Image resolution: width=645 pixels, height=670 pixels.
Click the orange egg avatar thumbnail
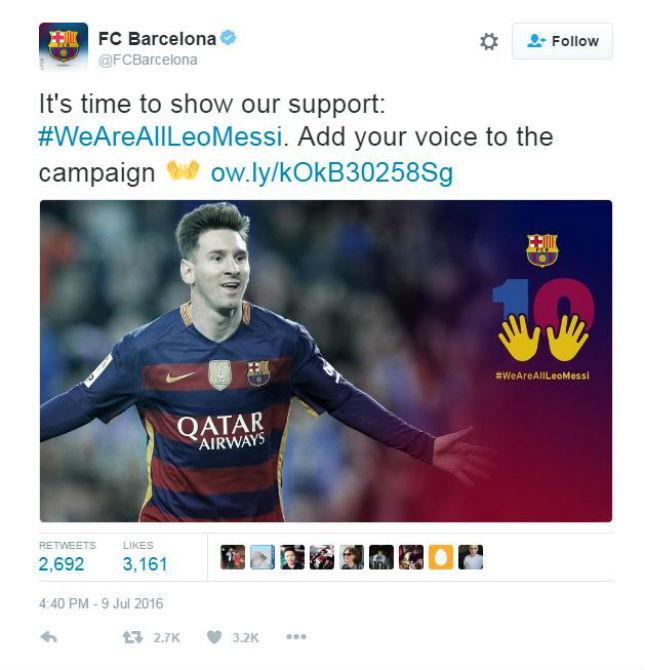pyautogui.click(x=441, y=557)
